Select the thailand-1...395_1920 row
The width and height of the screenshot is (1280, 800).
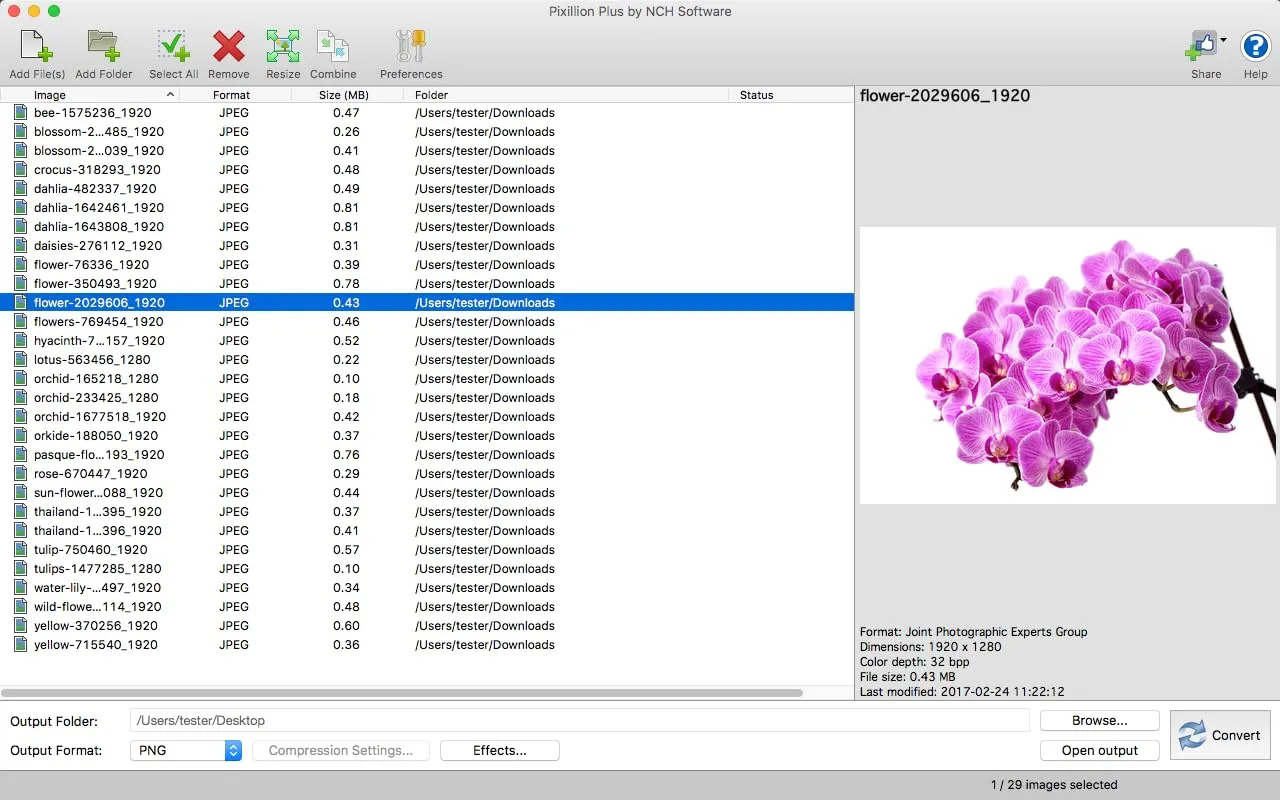tap(427, 512)
